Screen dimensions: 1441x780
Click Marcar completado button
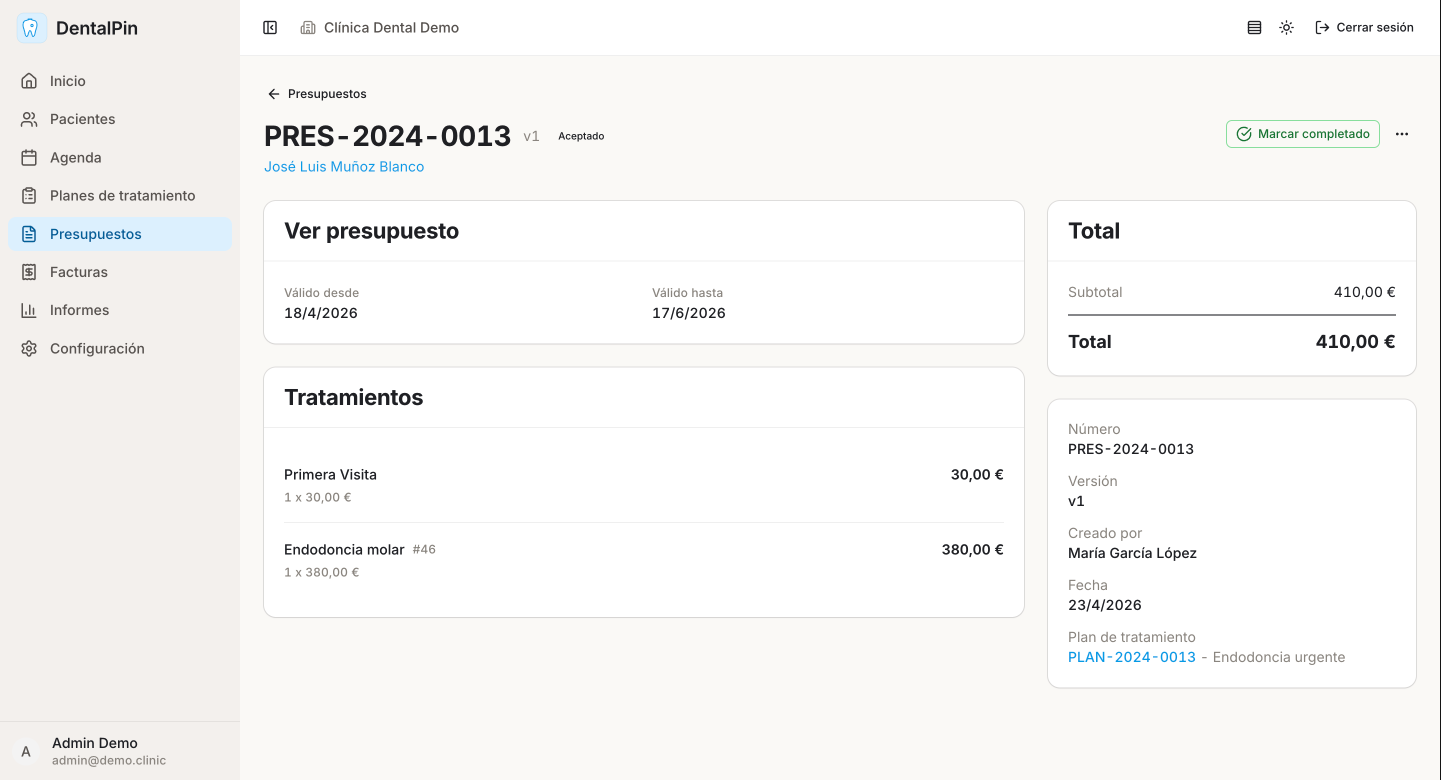pyautogui.click(x=1302, y=134)
